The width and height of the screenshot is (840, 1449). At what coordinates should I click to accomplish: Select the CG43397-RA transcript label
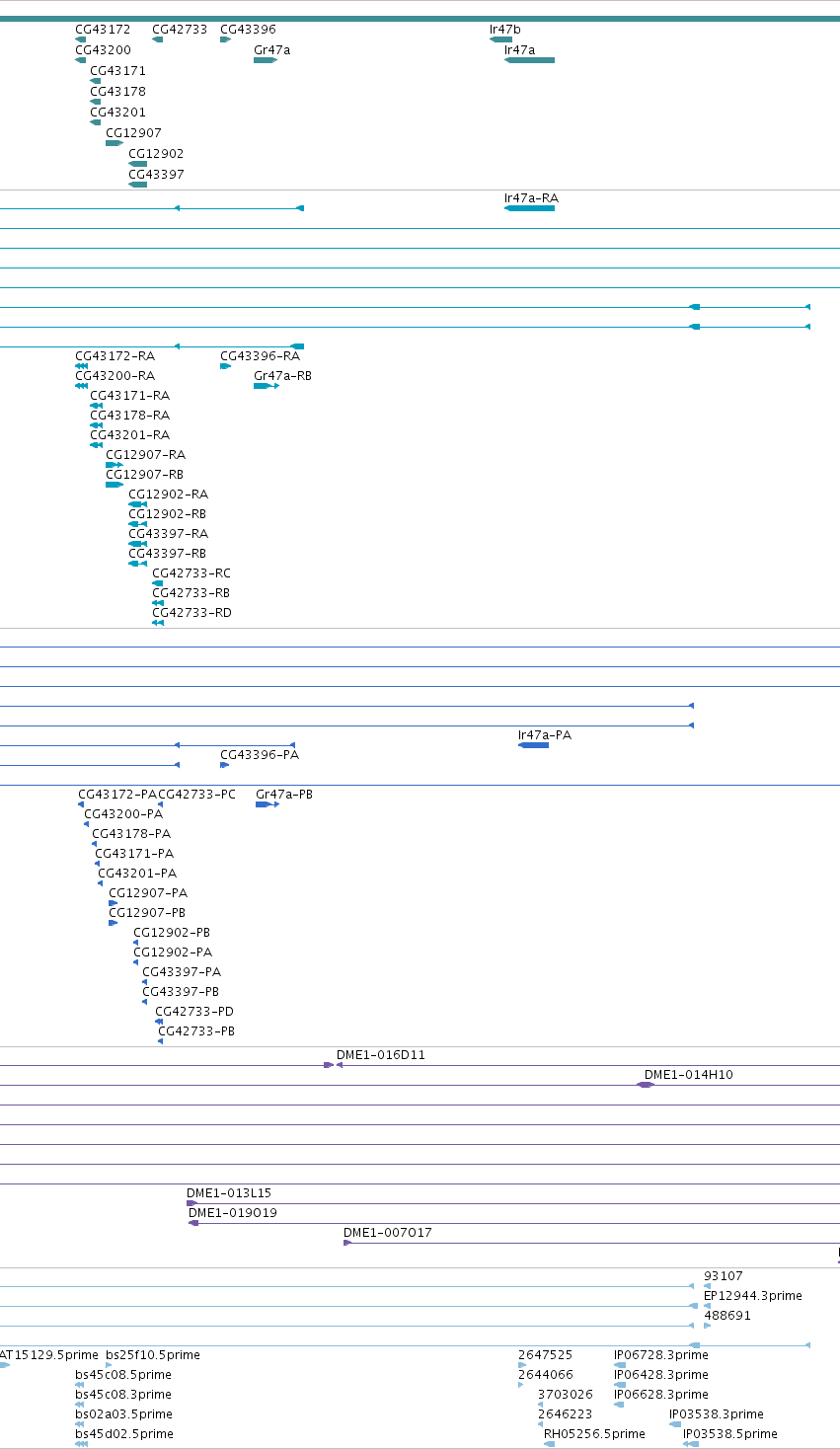pyautogui.click(x=168, y=534)
